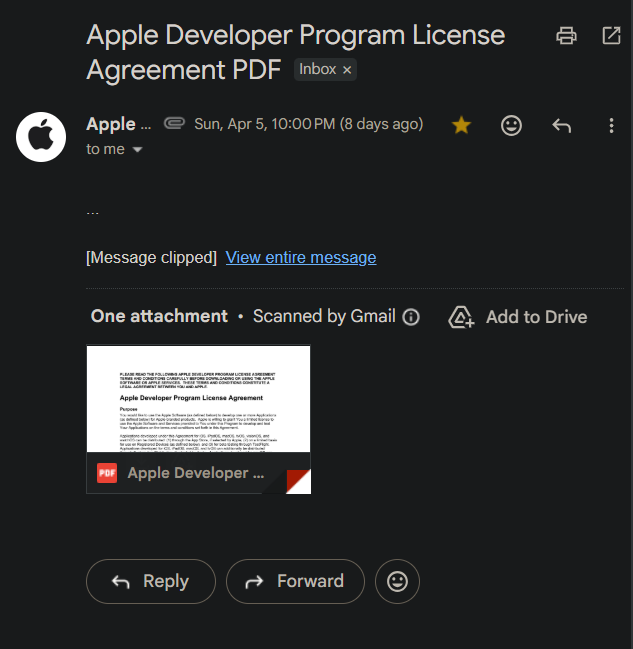633x649 pixels.
Task: Open the emoji reaction button beside Forward
Action: (397, 581)
